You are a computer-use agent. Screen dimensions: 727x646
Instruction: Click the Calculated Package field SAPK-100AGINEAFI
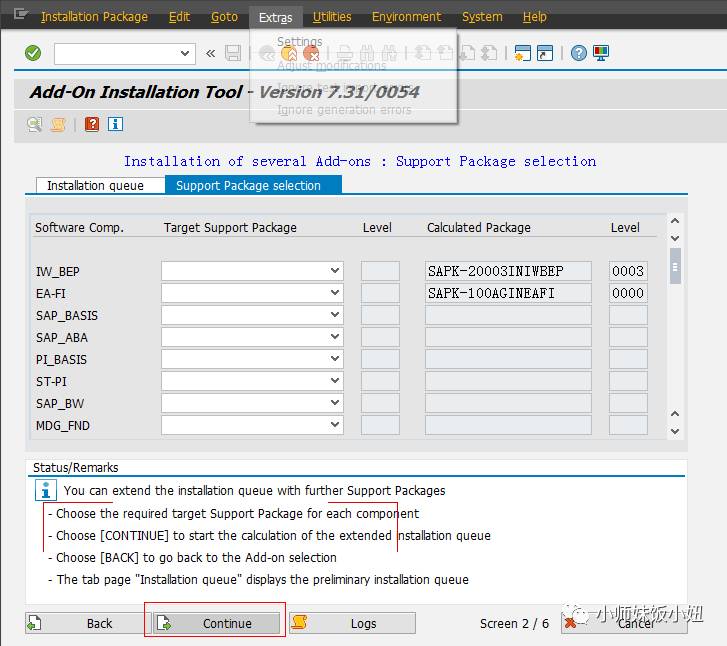[508, 293]
